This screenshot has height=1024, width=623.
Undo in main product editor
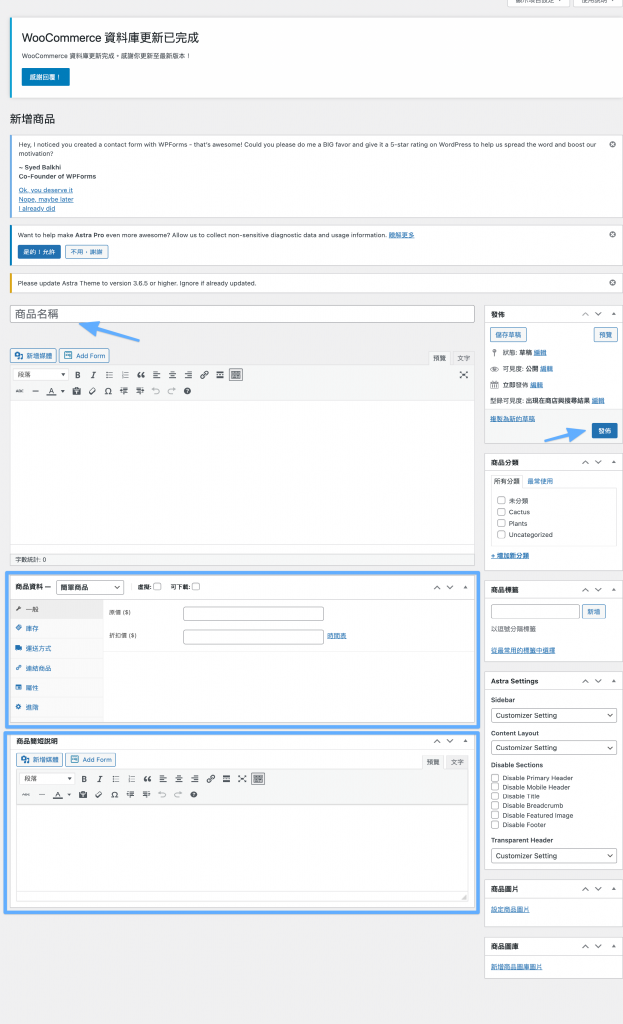155,391
